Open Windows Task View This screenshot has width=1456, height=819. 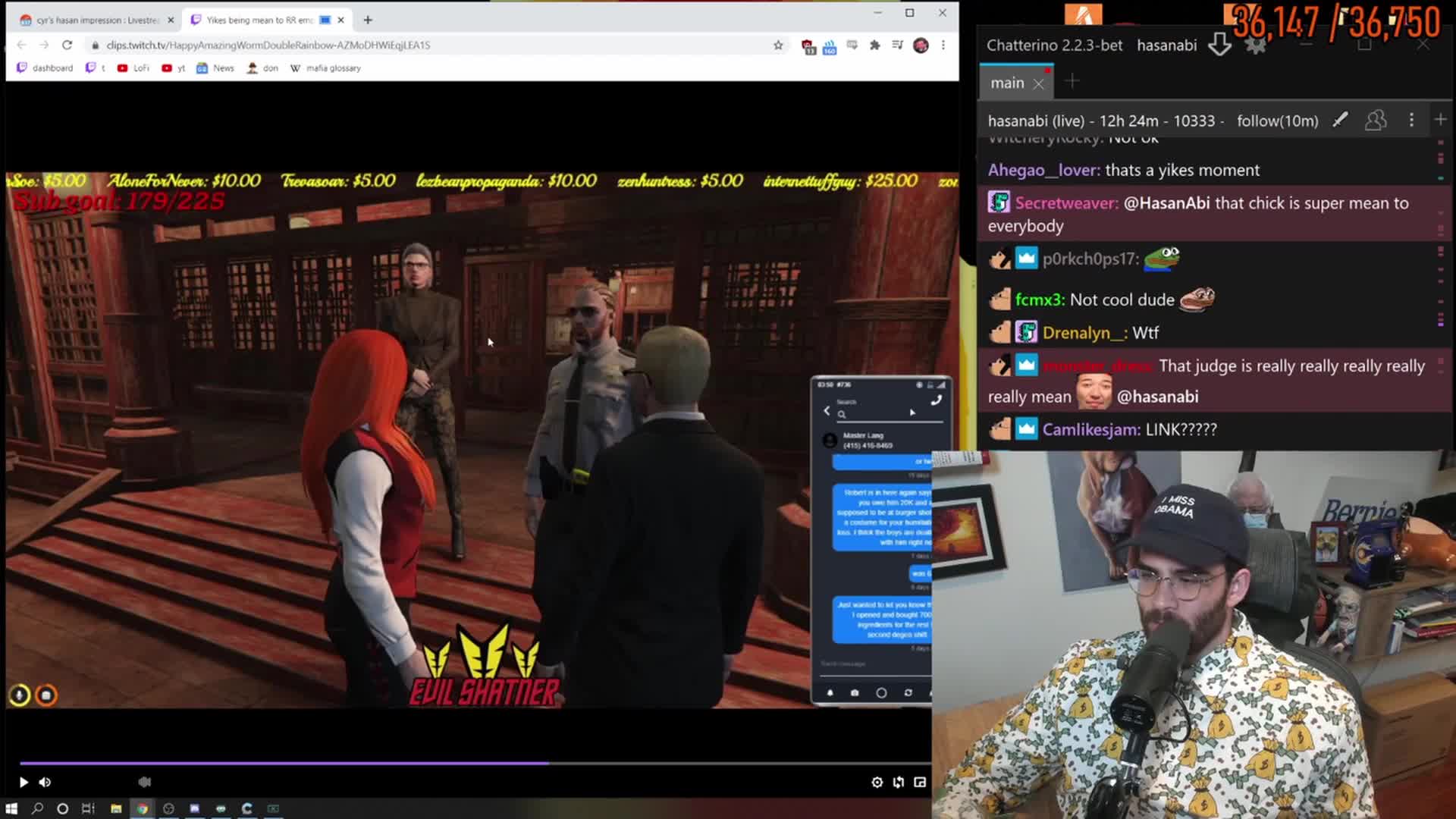point(88,808)
